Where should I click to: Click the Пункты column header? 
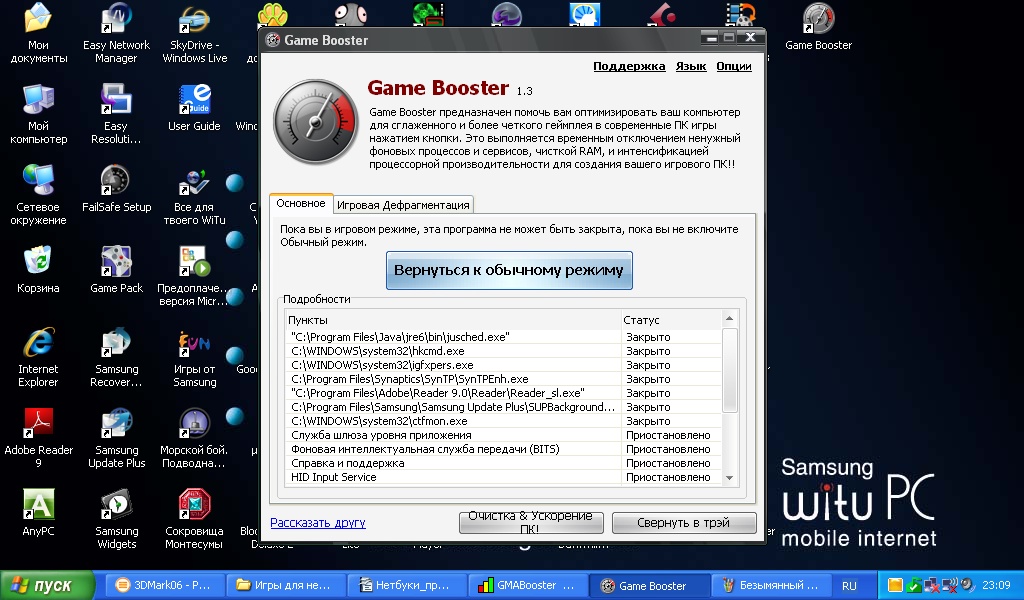coord(453,320)
